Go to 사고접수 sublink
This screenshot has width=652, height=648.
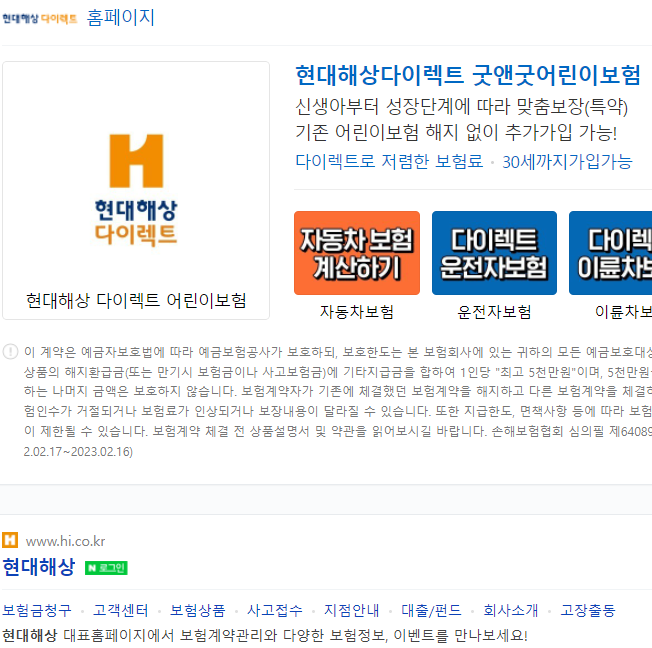[275, 610]
